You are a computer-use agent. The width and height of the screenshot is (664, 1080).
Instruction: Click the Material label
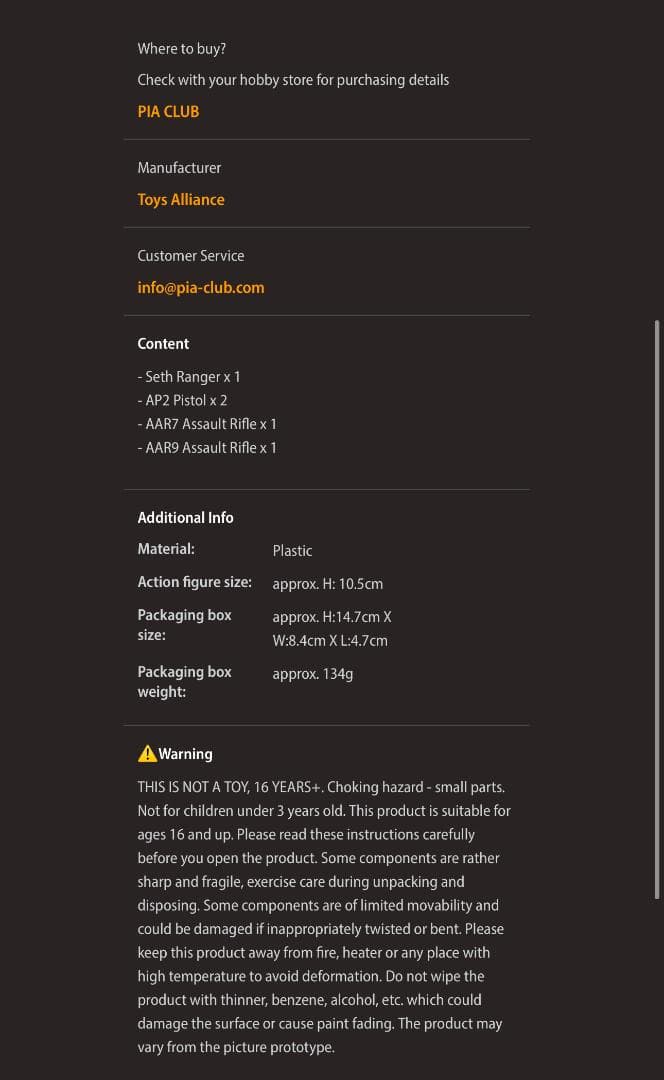(x=166, y=549)
